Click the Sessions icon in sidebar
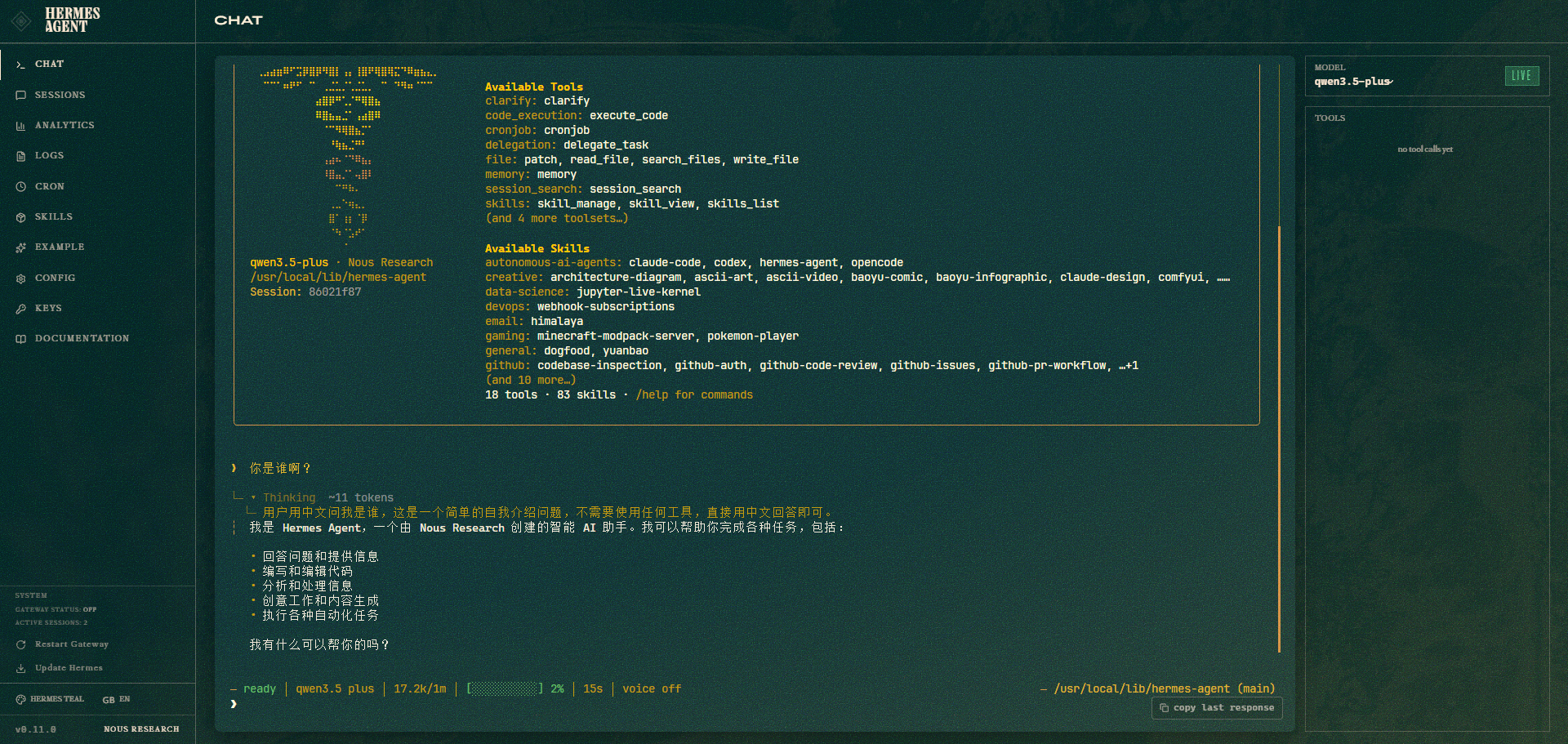The image size is (1568, 744). point(20,96)
